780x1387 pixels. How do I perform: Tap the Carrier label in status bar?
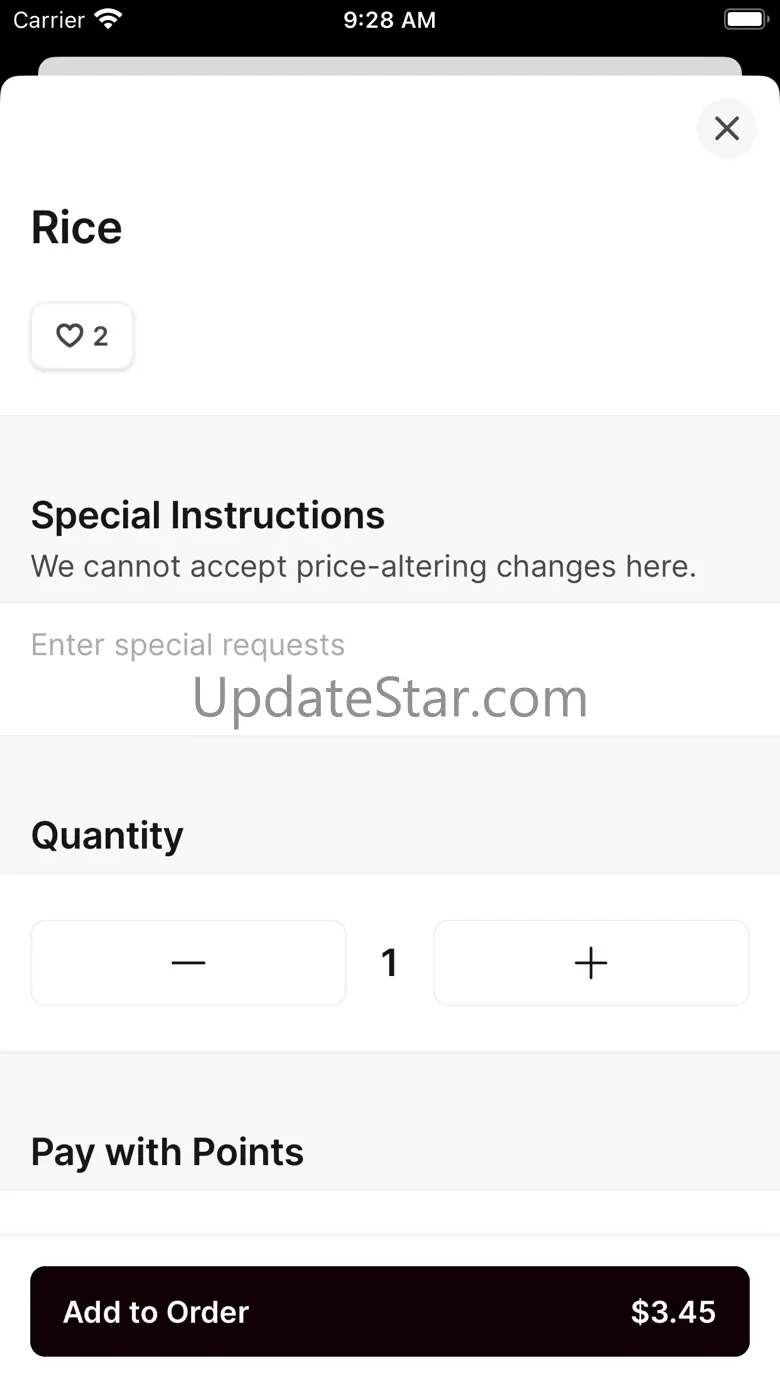[x=49, y=20]
